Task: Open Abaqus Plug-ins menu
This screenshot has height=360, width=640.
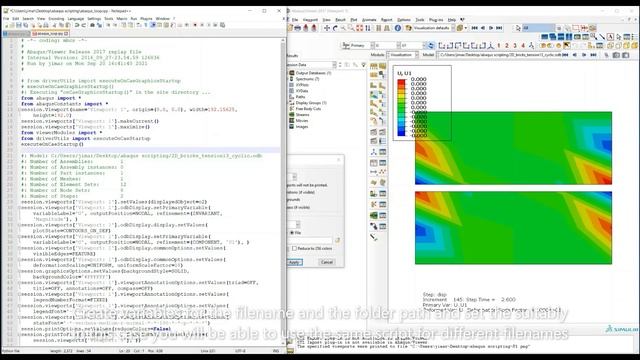Action: [x=436, y=20]
